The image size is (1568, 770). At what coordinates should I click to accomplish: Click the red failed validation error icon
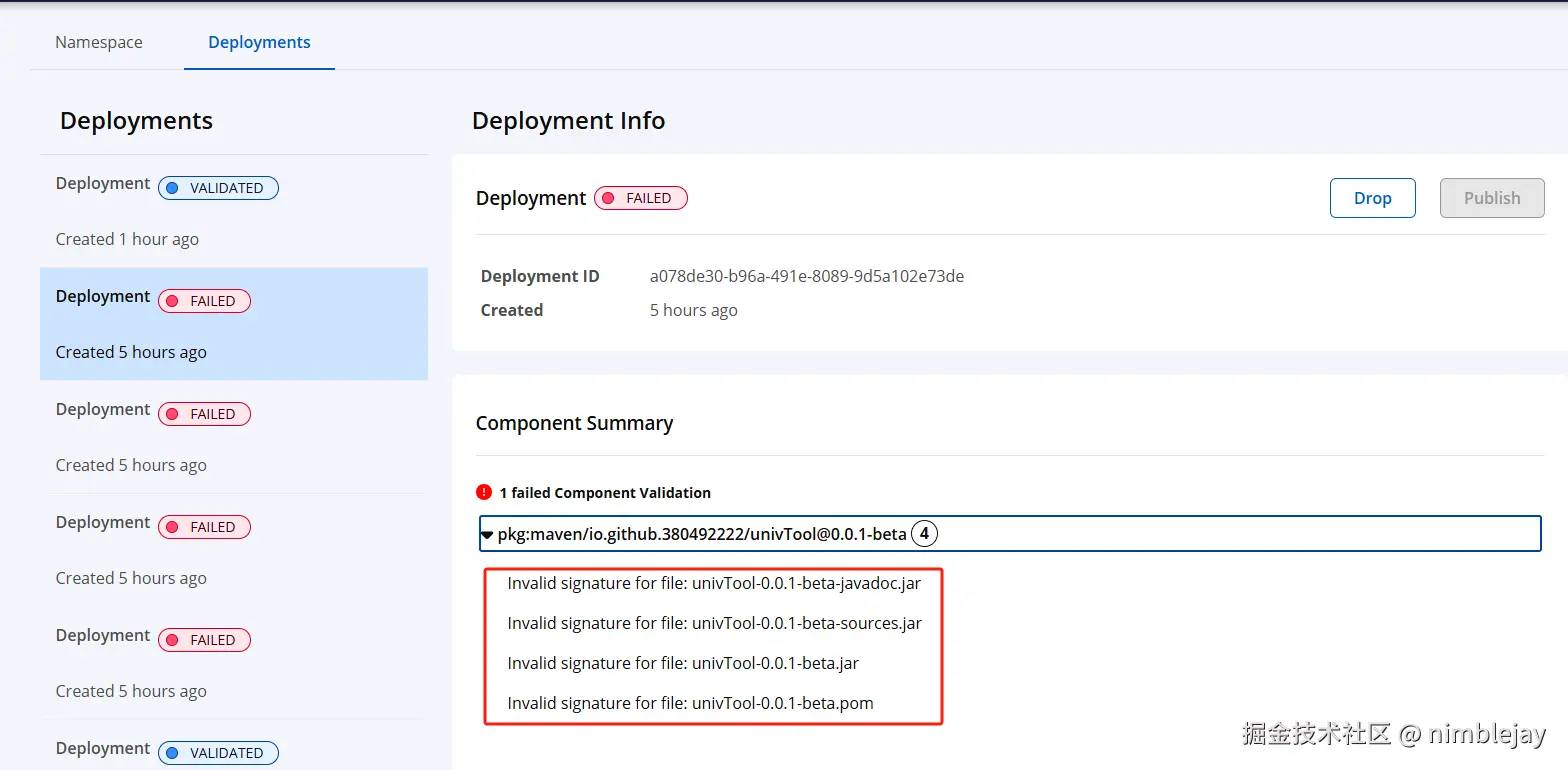(x=484, y=492)
